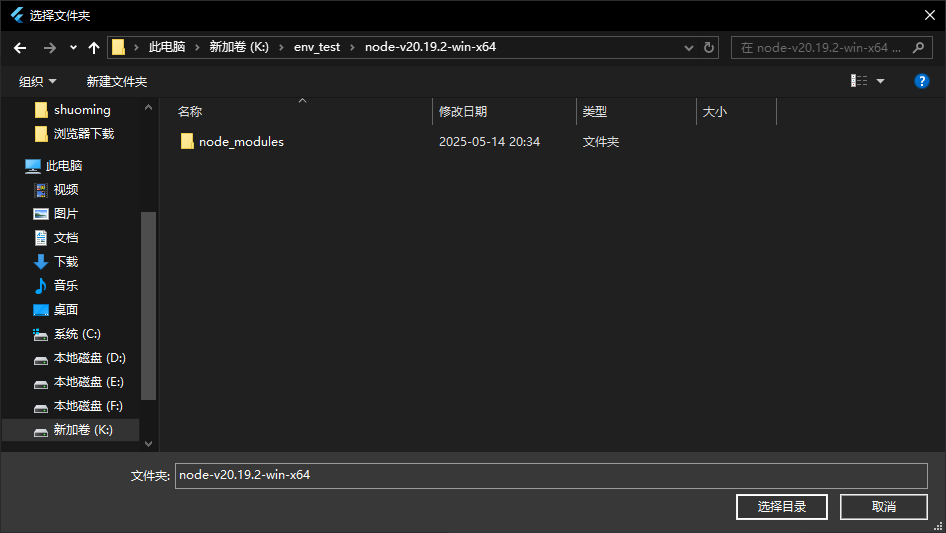Click the date 2025-05-14 20:34 cell
946x533 pixels.
point(489,142)
